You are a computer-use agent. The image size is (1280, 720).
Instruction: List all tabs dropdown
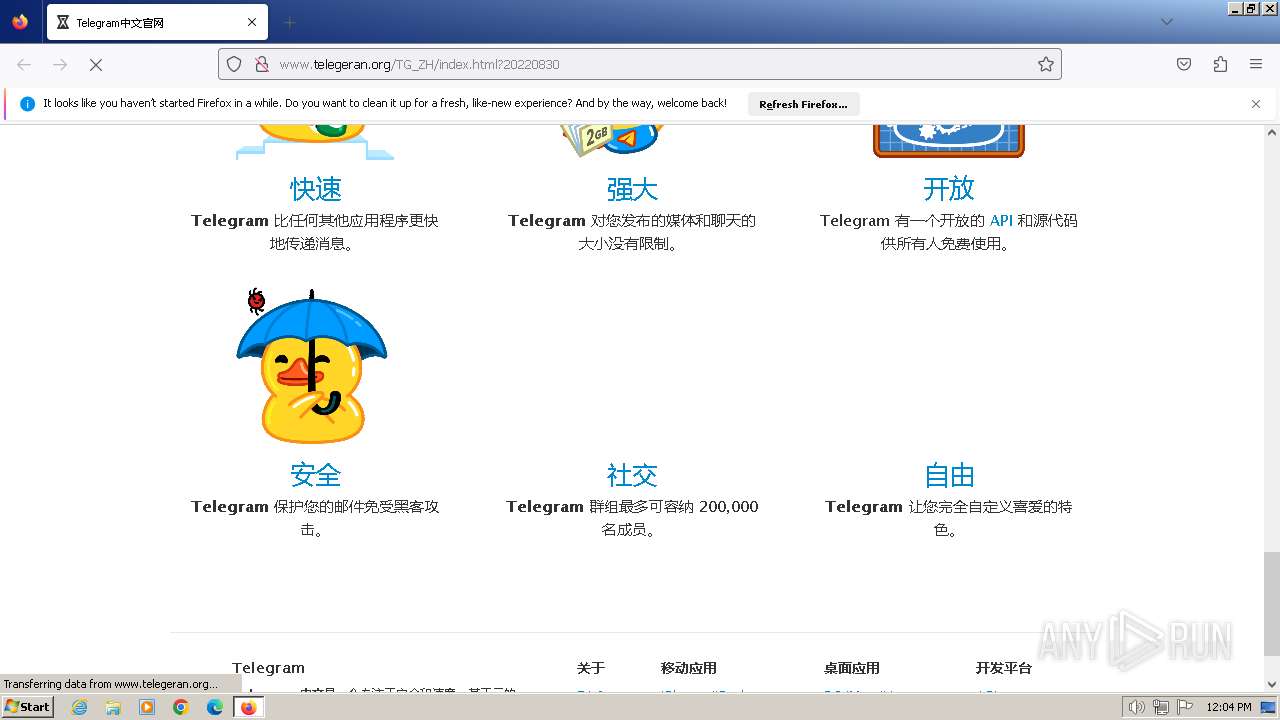pos(1167,22)
